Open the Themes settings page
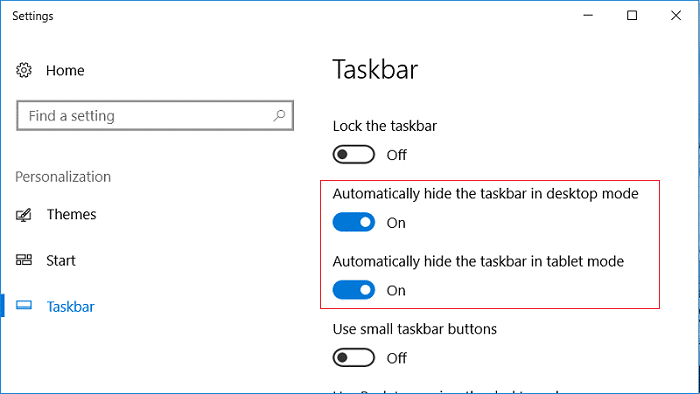This screenshot has height=394, width=700. [71, 215]
